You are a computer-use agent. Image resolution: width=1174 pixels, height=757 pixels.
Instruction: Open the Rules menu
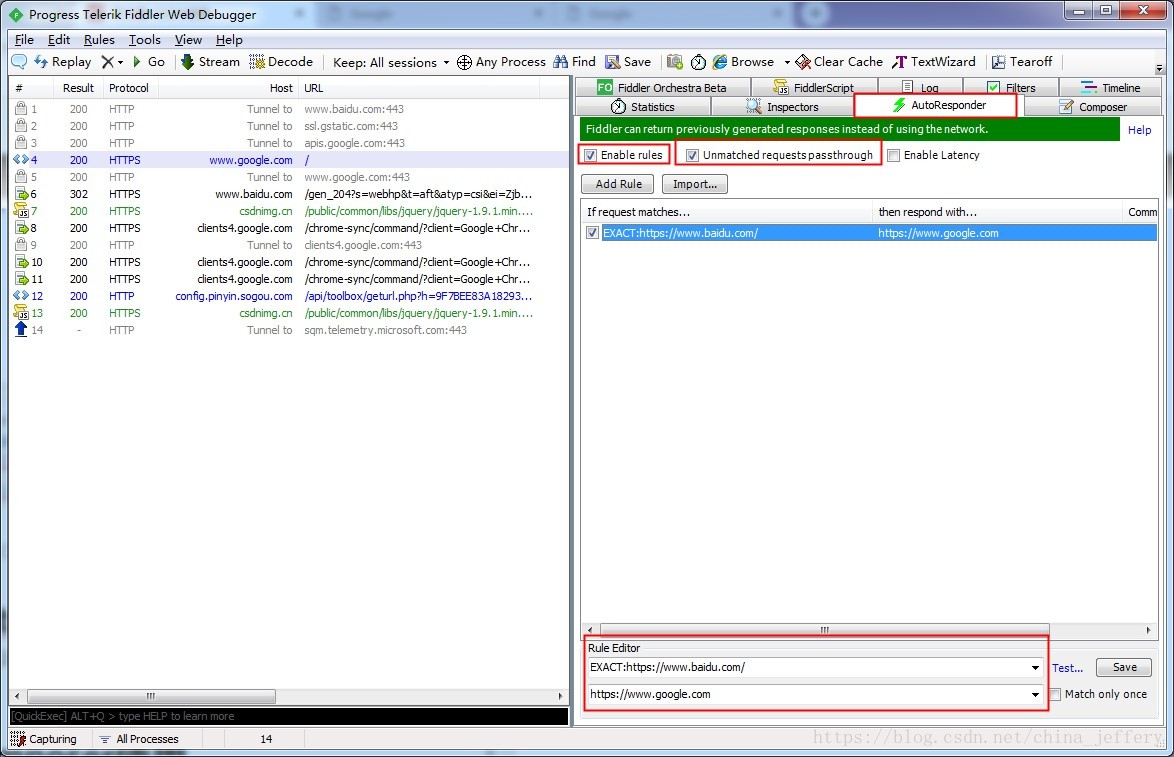99,40
